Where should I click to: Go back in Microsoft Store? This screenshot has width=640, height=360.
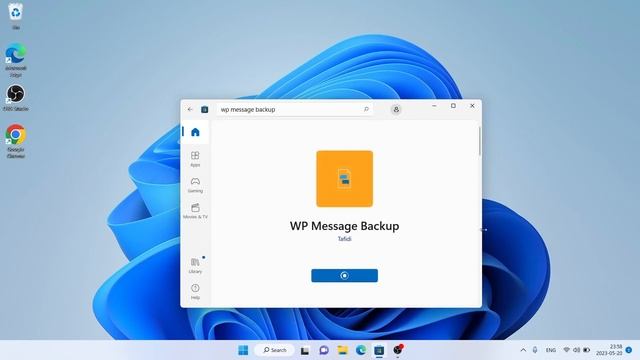pos(190,109)
